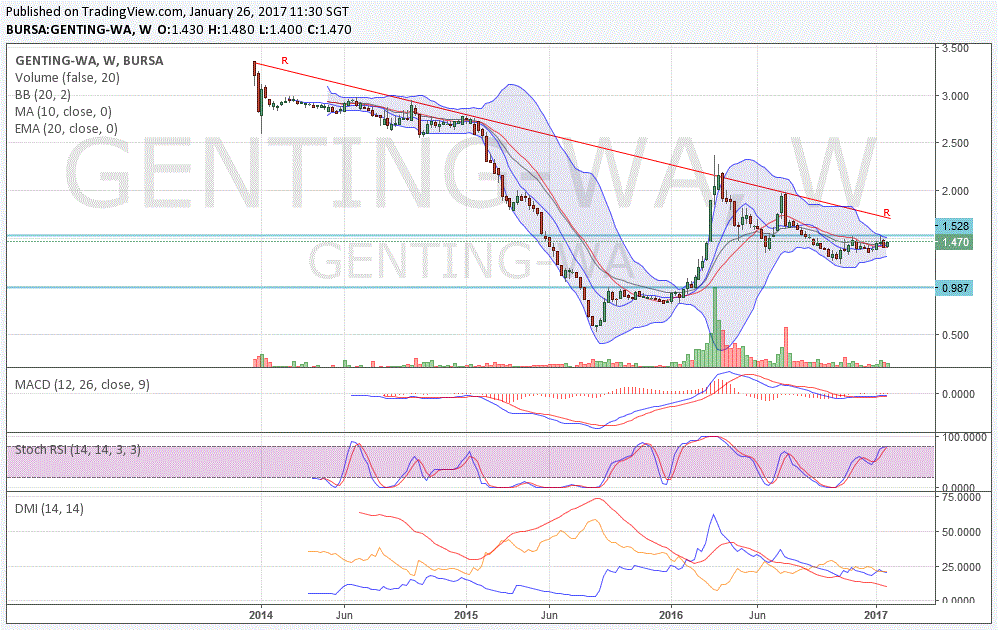Select the MA (10, close, 0) indicator label
998x630 pixels.
click(x=63, y=111)
